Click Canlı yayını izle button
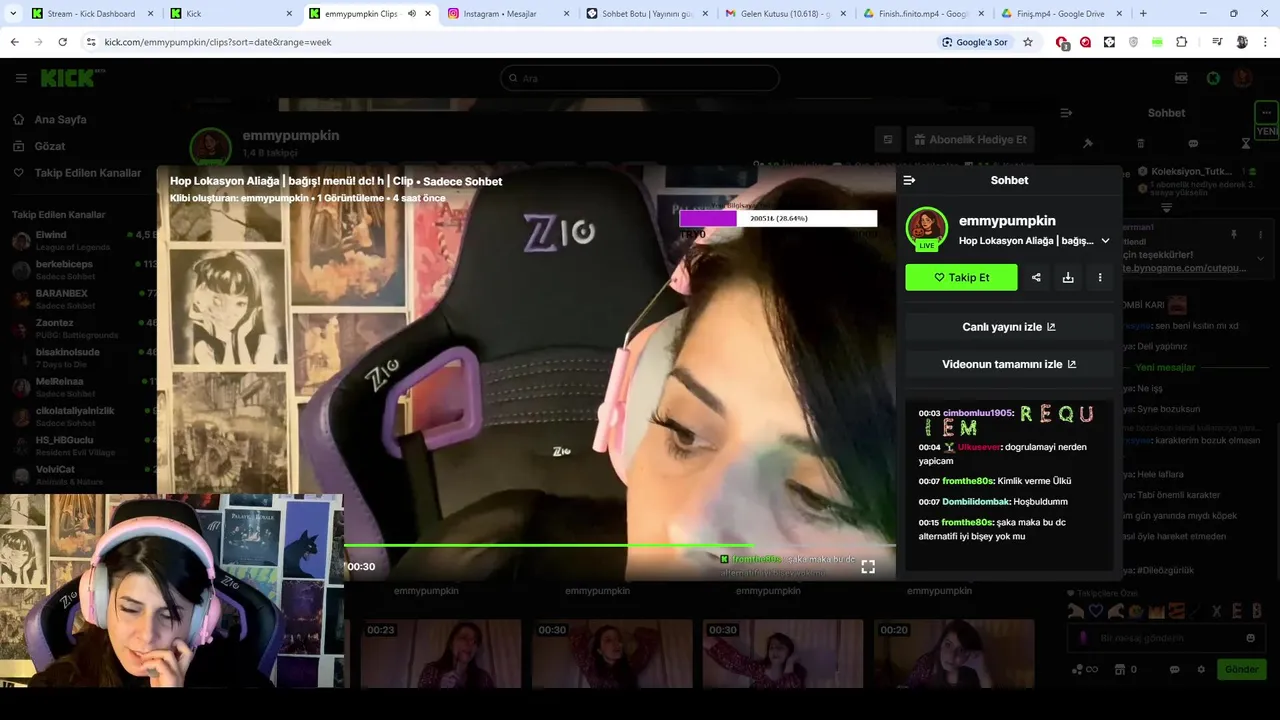1280x720 pixels. (1009, 327)
